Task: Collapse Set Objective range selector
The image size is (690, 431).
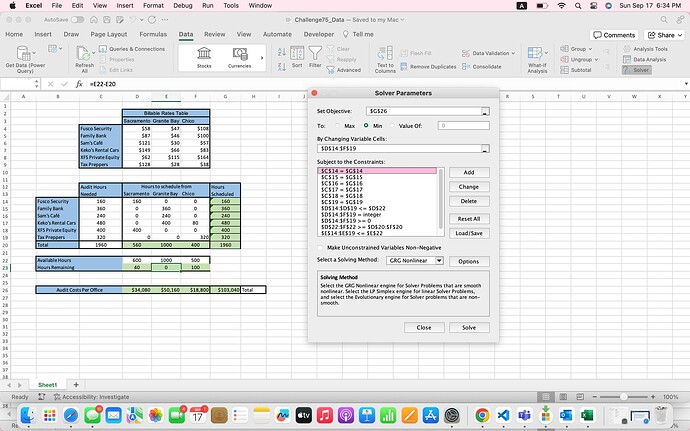Action: tap(484, 111)
